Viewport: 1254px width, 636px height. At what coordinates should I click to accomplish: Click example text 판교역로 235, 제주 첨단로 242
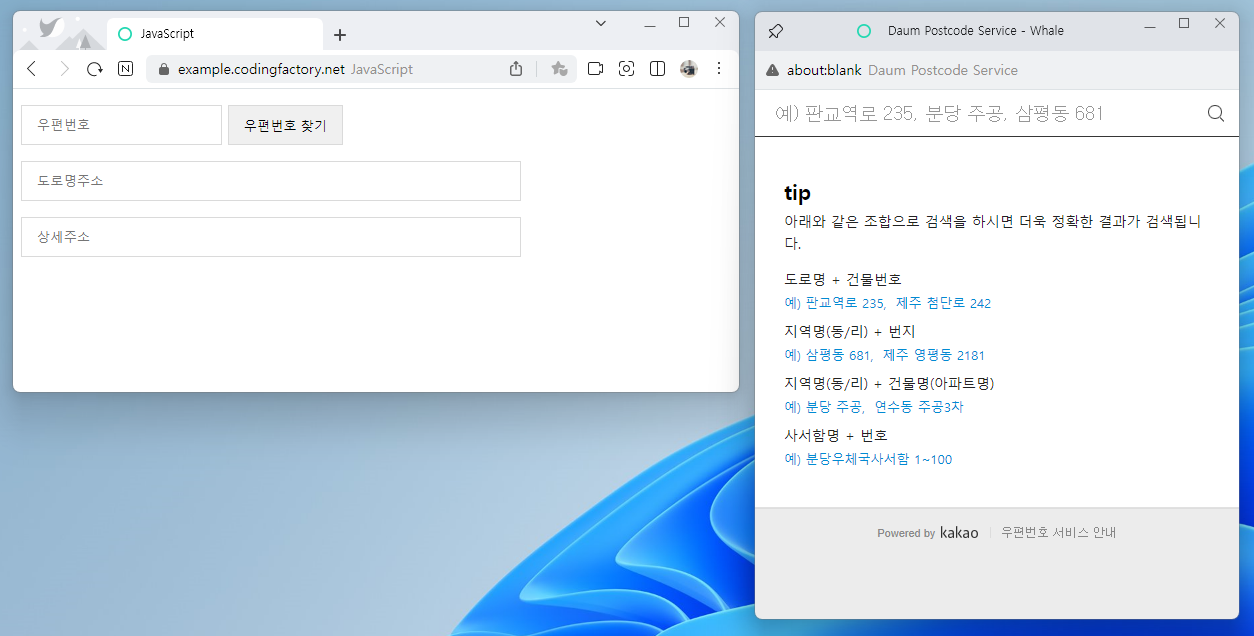coord(888,303)
